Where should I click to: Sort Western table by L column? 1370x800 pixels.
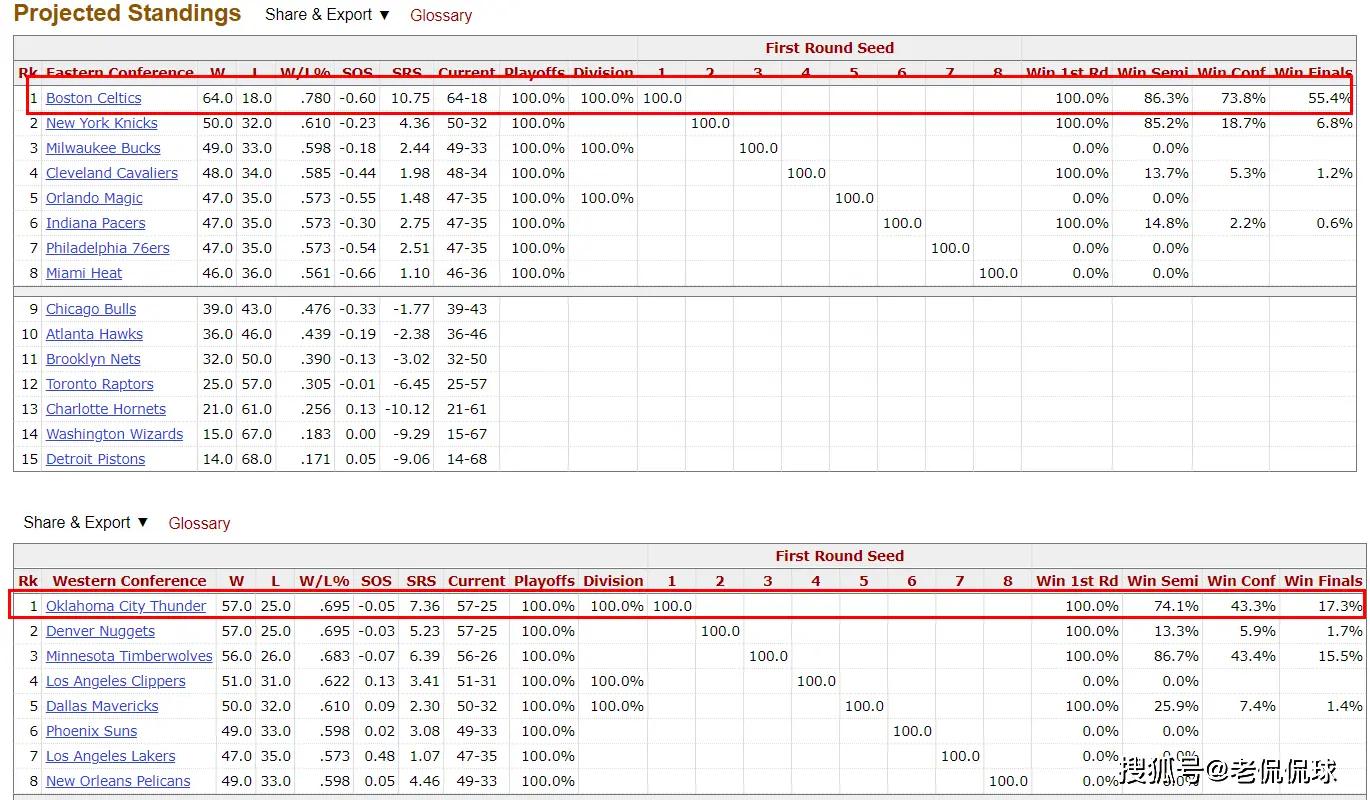[x=276, y=581]
